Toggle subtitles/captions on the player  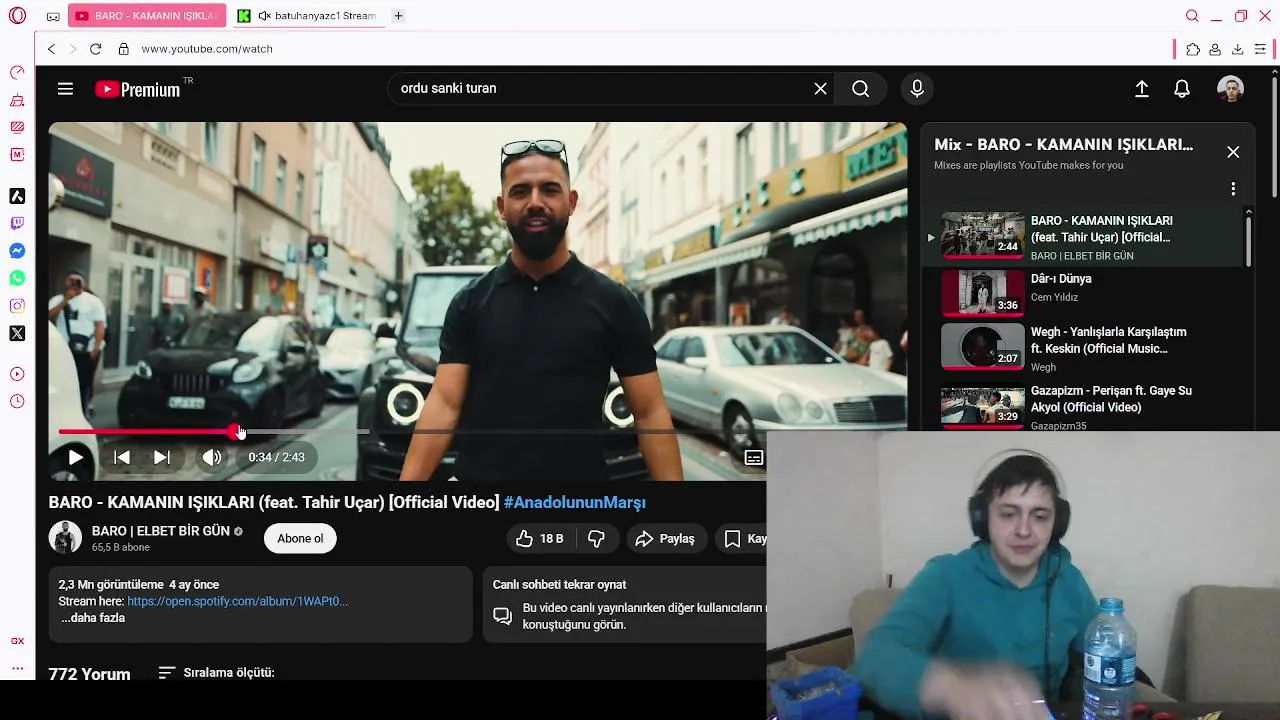[x=754, y=457]
